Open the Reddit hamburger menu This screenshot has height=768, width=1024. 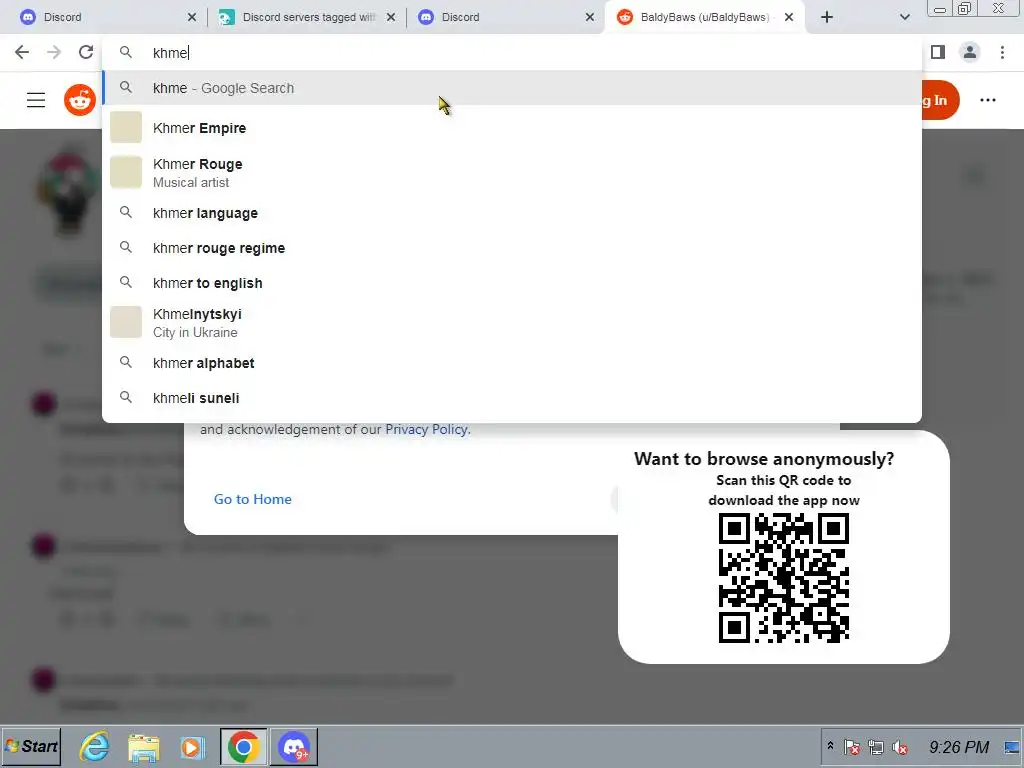[36, 100]
